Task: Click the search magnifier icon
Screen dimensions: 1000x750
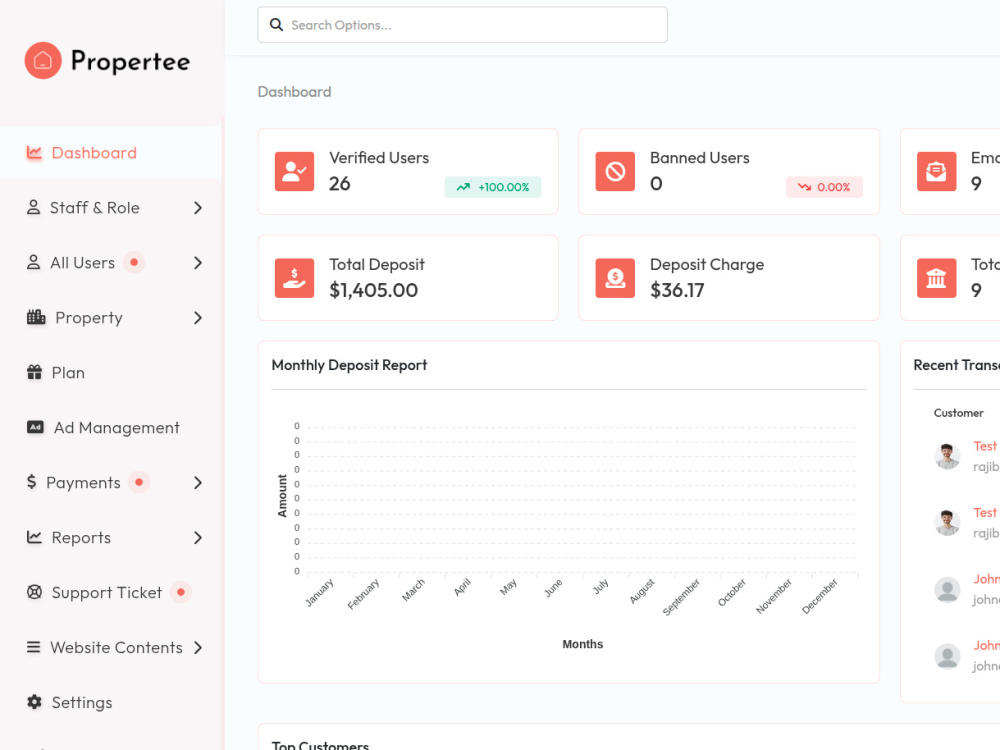Action: 276,25
